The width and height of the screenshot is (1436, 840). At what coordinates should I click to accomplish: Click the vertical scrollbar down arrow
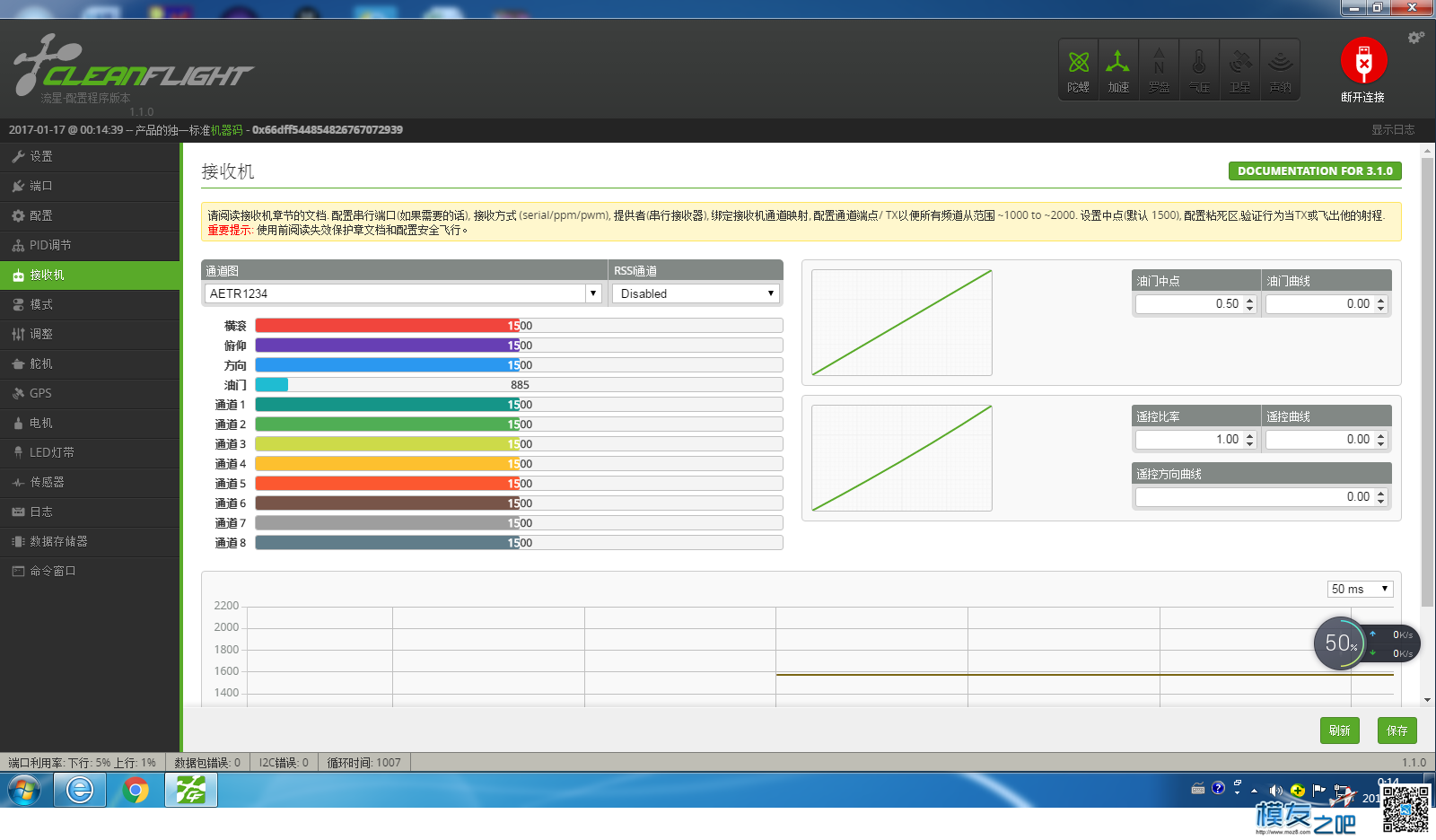[1428, 700]
